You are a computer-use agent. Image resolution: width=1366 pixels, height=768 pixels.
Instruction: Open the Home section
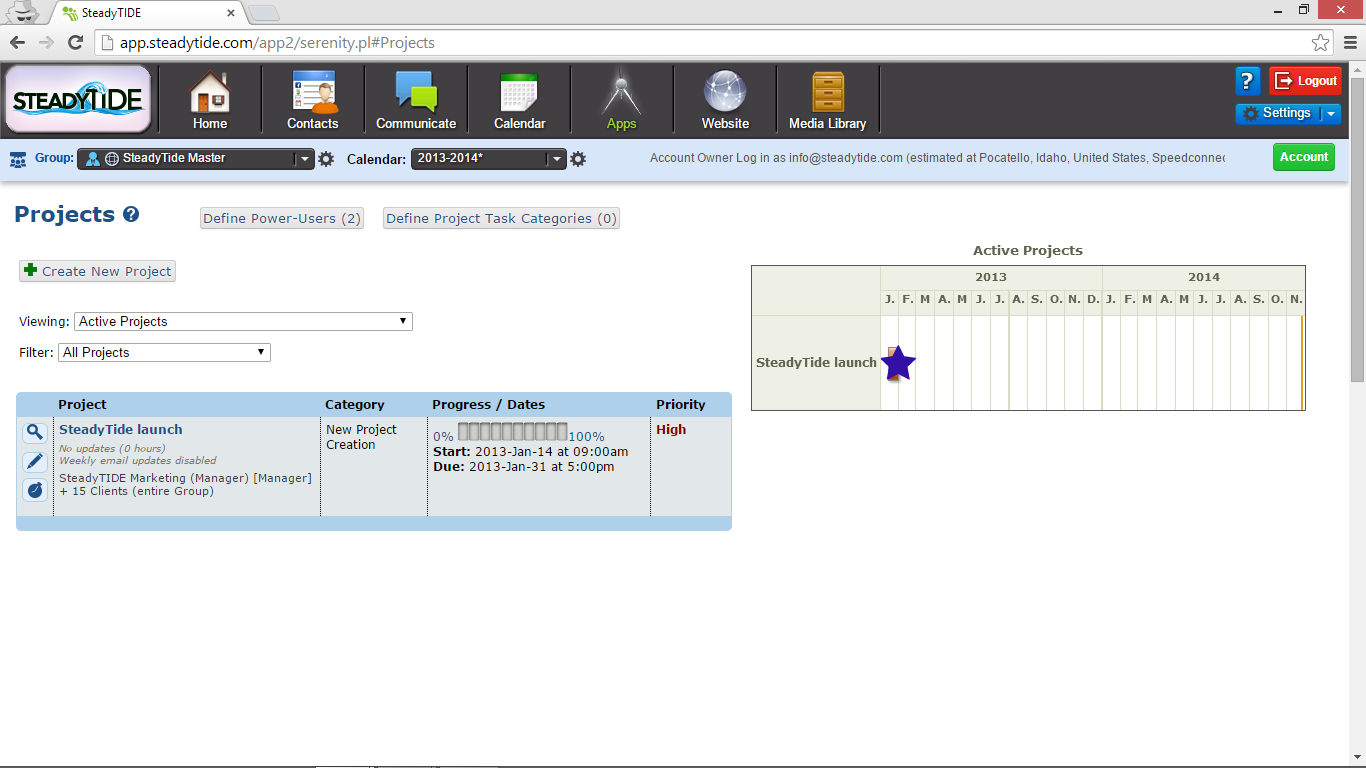(210, 100)
